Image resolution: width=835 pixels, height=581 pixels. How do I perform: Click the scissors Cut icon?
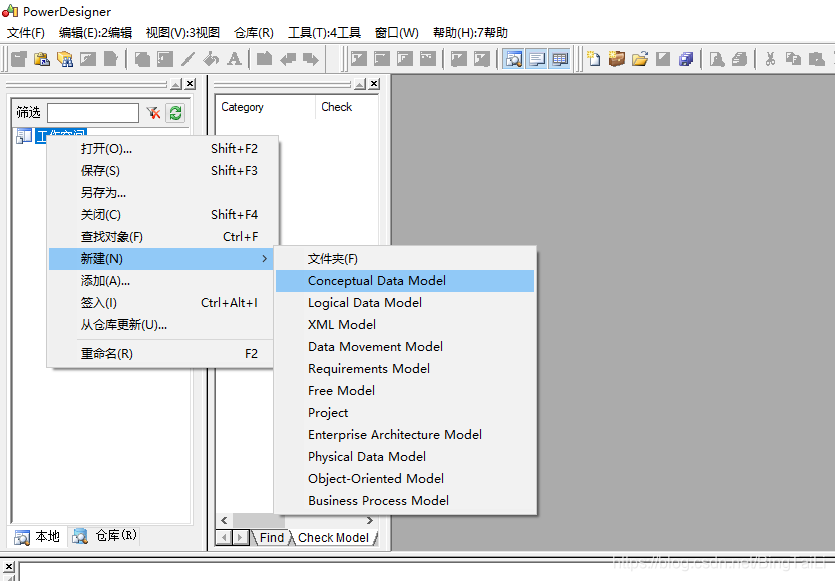770,59
